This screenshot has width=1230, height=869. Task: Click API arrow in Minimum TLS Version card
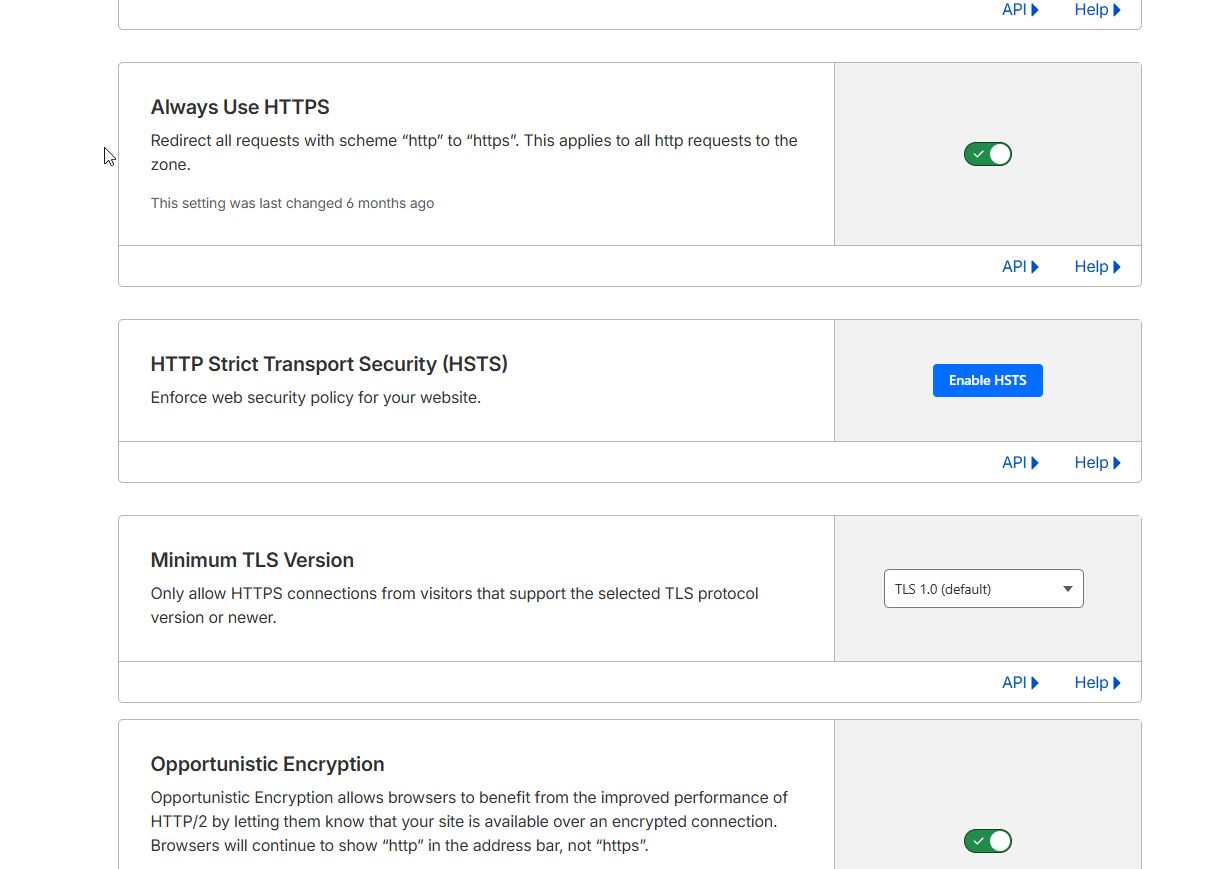pos(1035,683)
